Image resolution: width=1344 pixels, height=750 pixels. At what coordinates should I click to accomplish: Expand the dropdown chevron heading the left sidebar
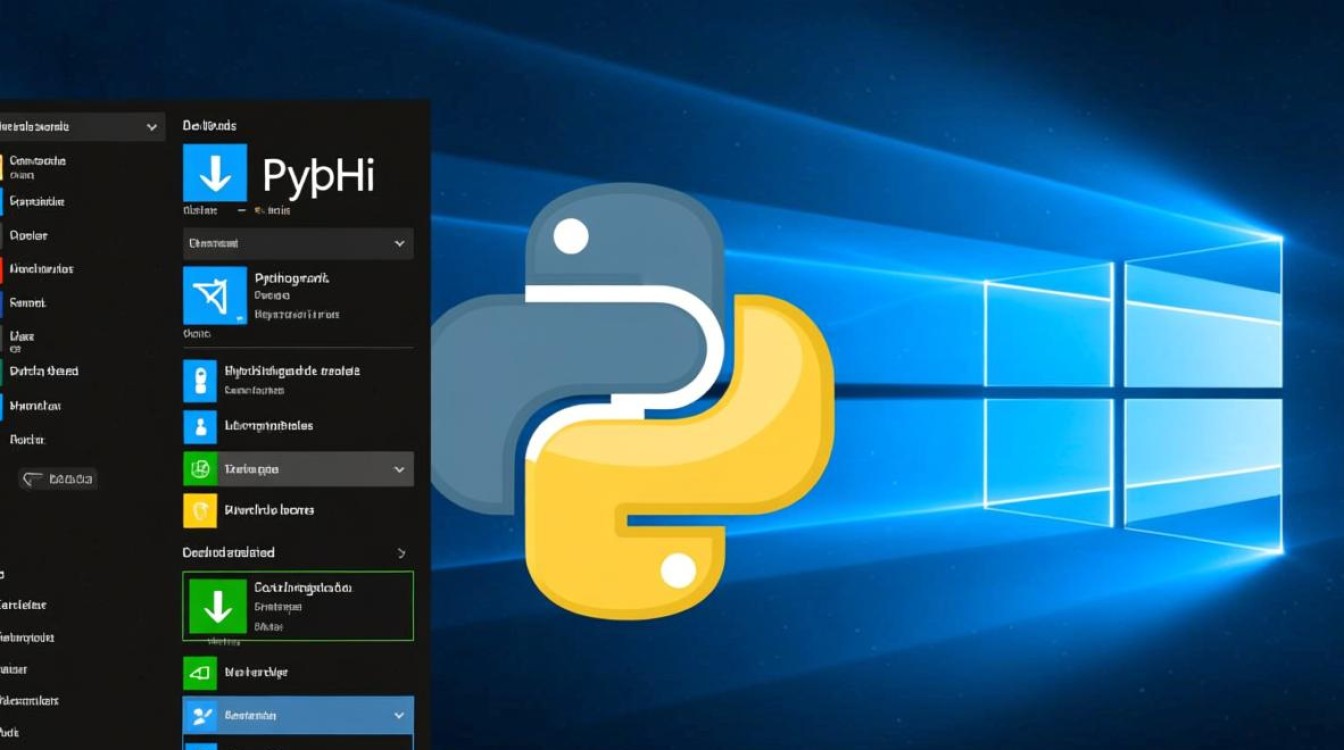pyautogui.click(x=152, y=127)
